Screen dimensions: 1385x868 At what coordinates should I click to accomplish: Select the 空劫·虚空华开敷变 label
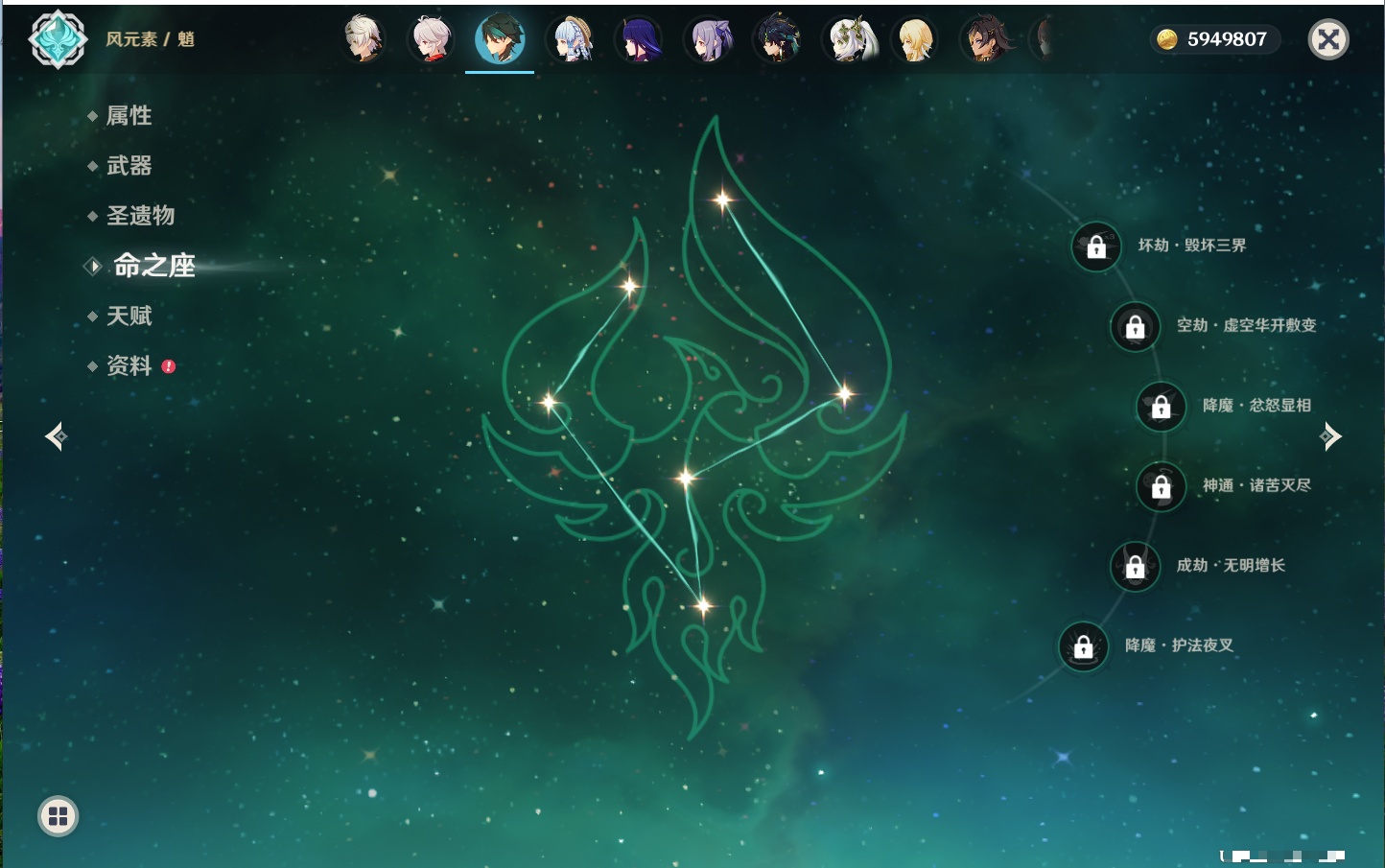1246,325
